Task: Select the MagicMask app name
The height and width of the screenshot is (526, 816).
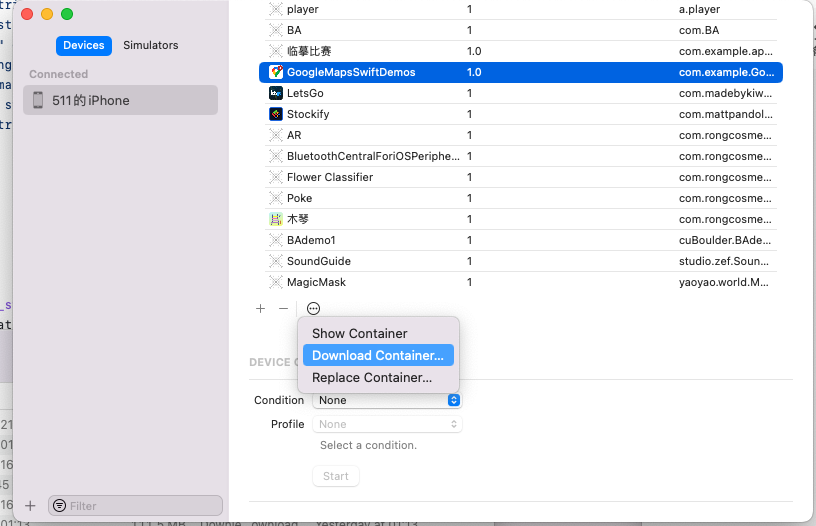Action: click(x=316, y=282)
